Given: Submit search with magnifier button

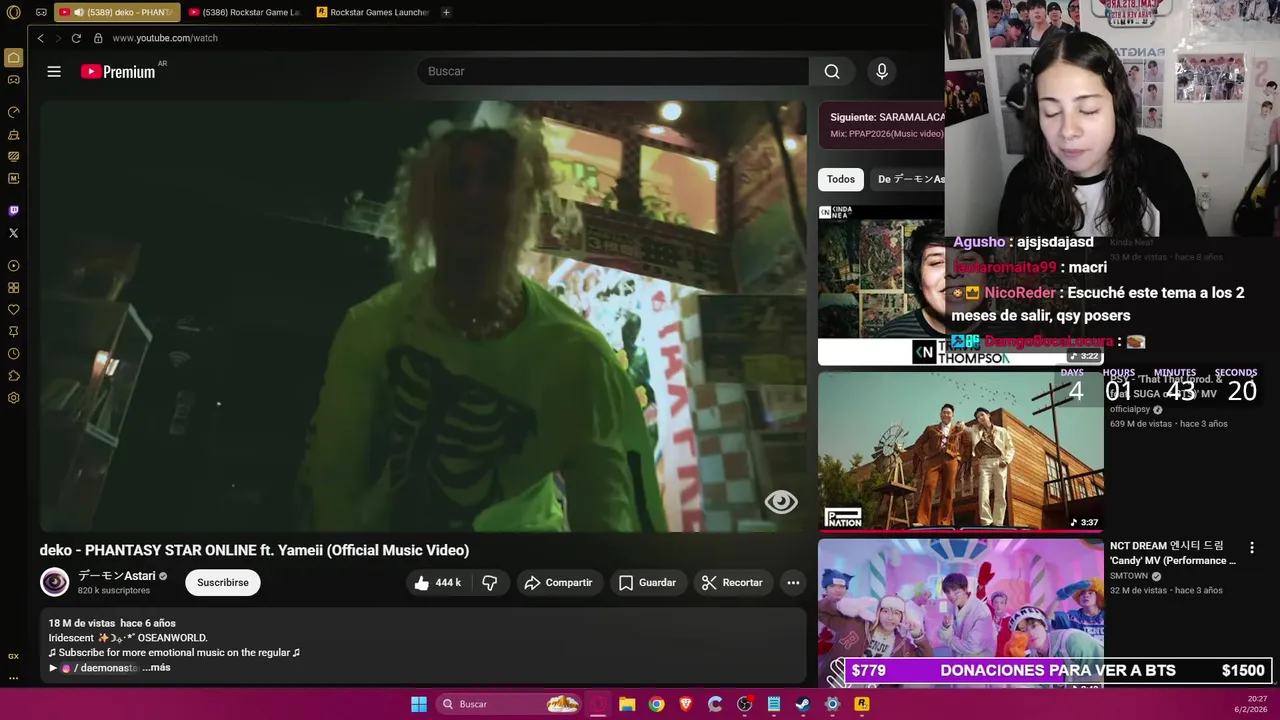Looking at the screenshot, I should pyautogui.click(x=832, y=71).
